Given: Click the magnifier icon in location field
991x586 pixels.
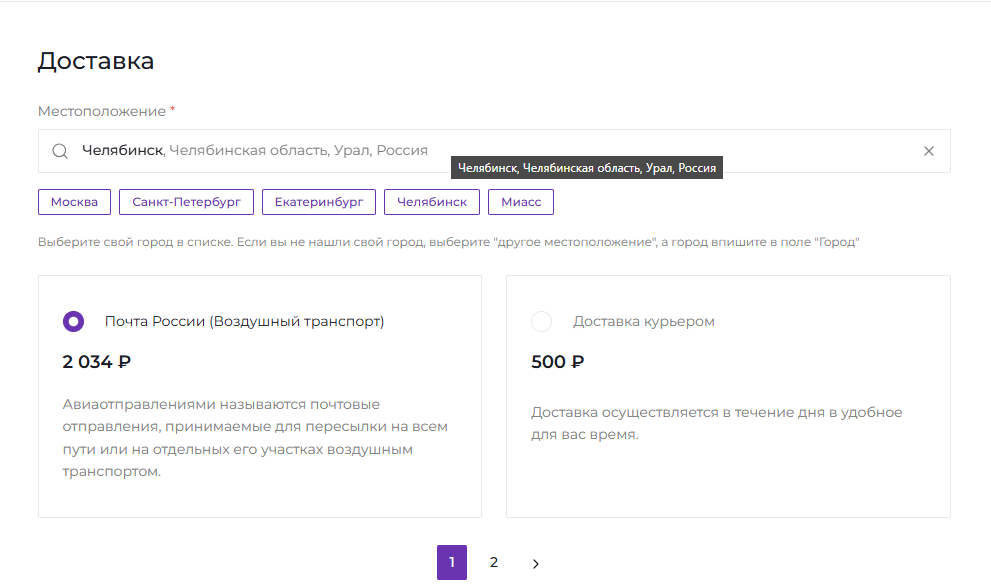Looking at the screenshot, I should click(60, 151).
